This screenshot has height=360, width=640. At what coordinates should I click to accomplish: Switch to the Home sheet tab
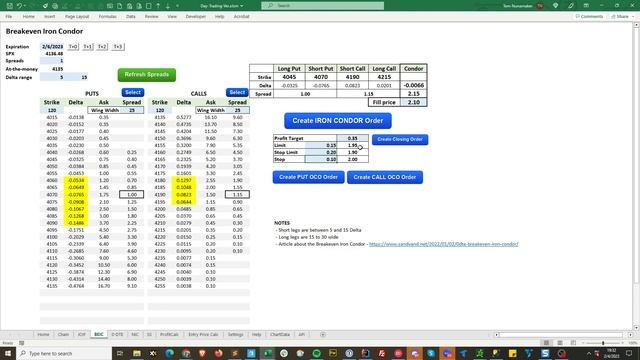[x=43, y=335]
